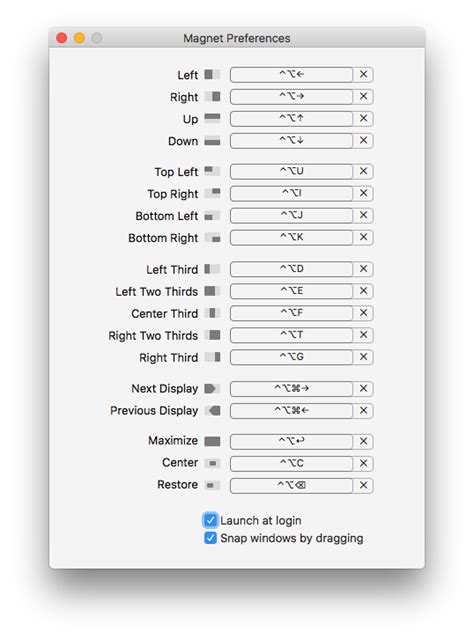Viewport: 474px width, 639px height.
Task: Minimize the Magnet Preferences window
Action: tap(79, 38)
